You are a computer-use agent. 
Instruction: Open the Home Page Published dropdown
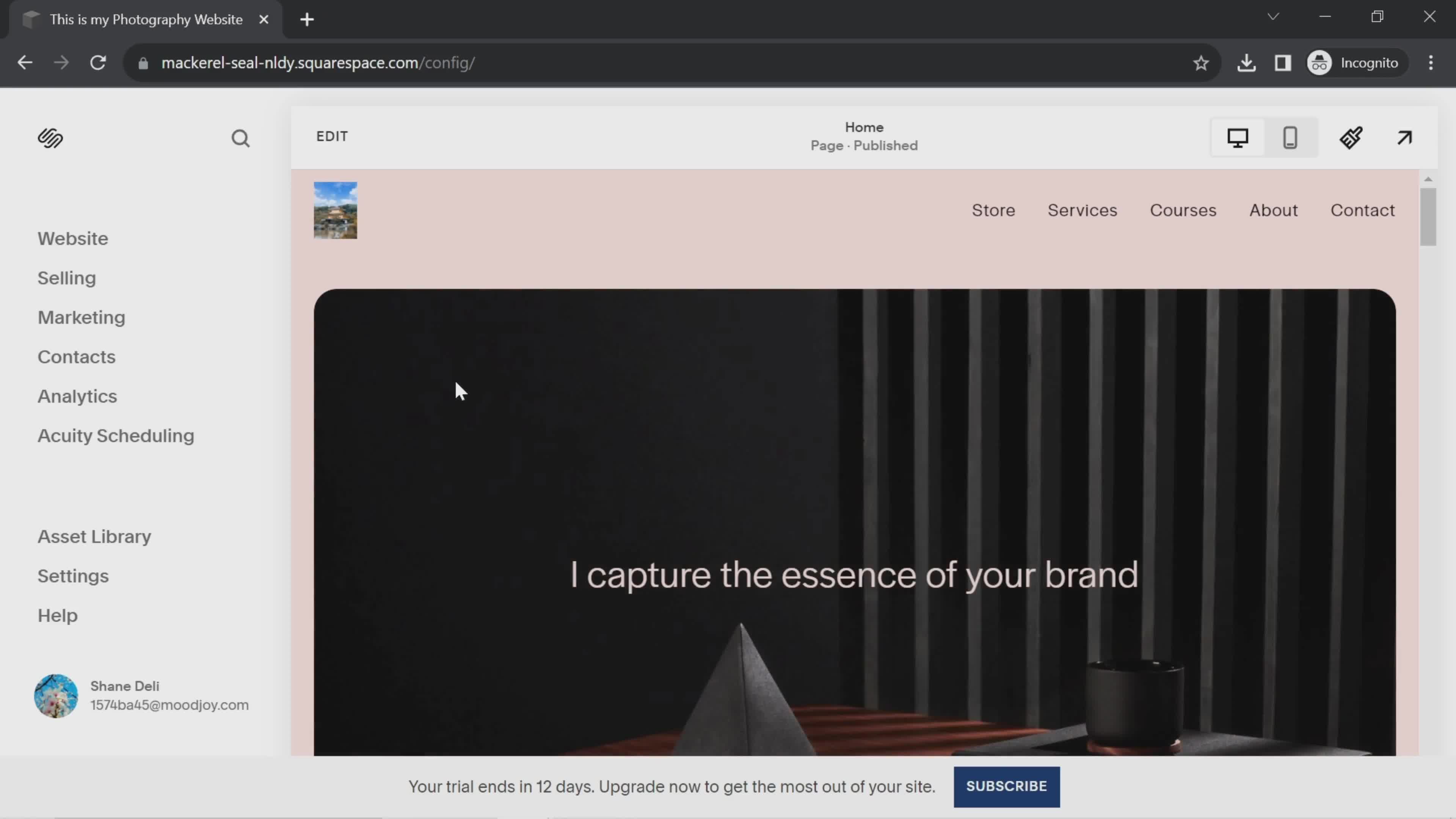(864, 136)
